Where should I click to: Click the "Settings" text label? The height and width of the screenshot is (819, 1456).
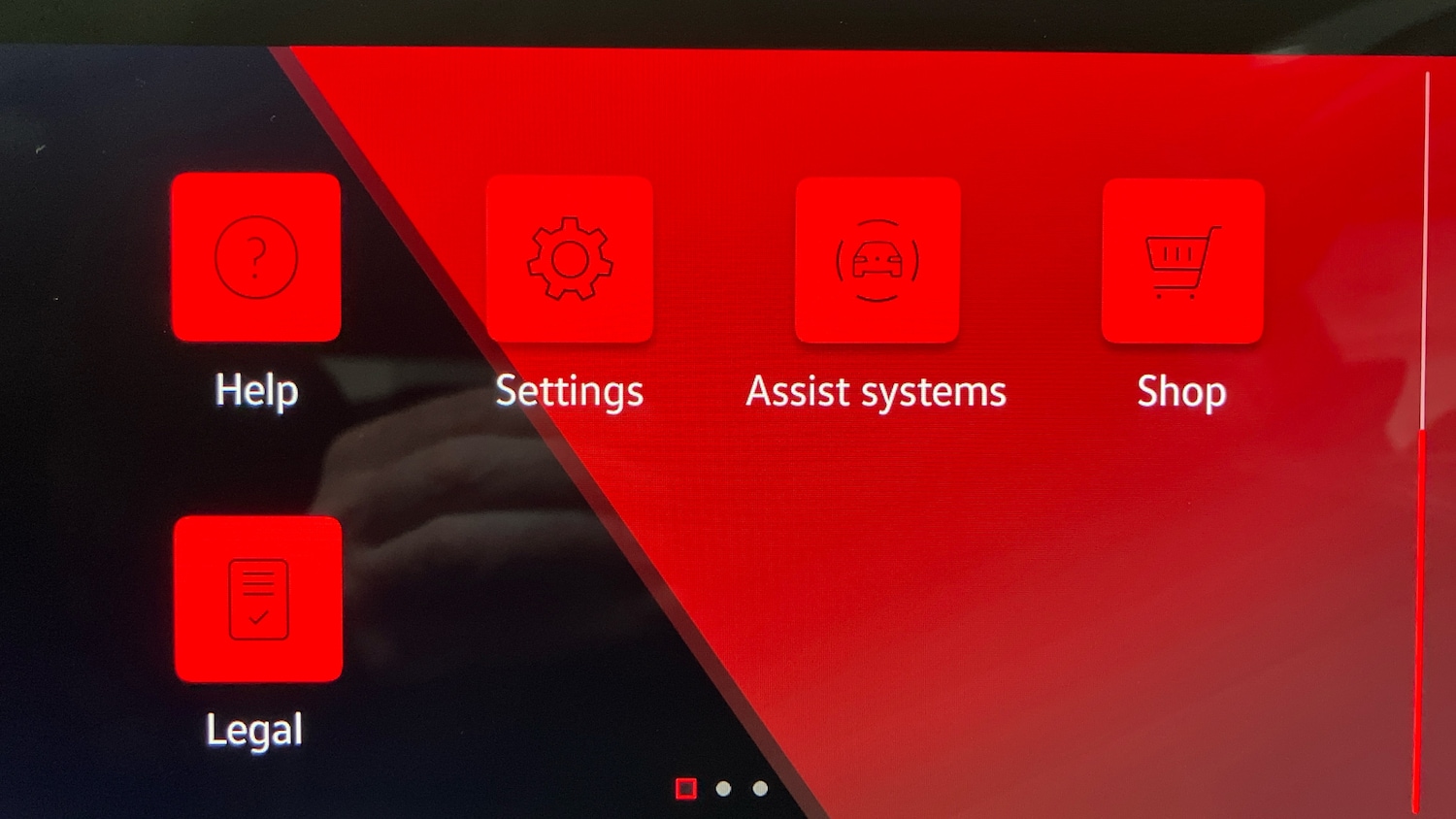570,392
